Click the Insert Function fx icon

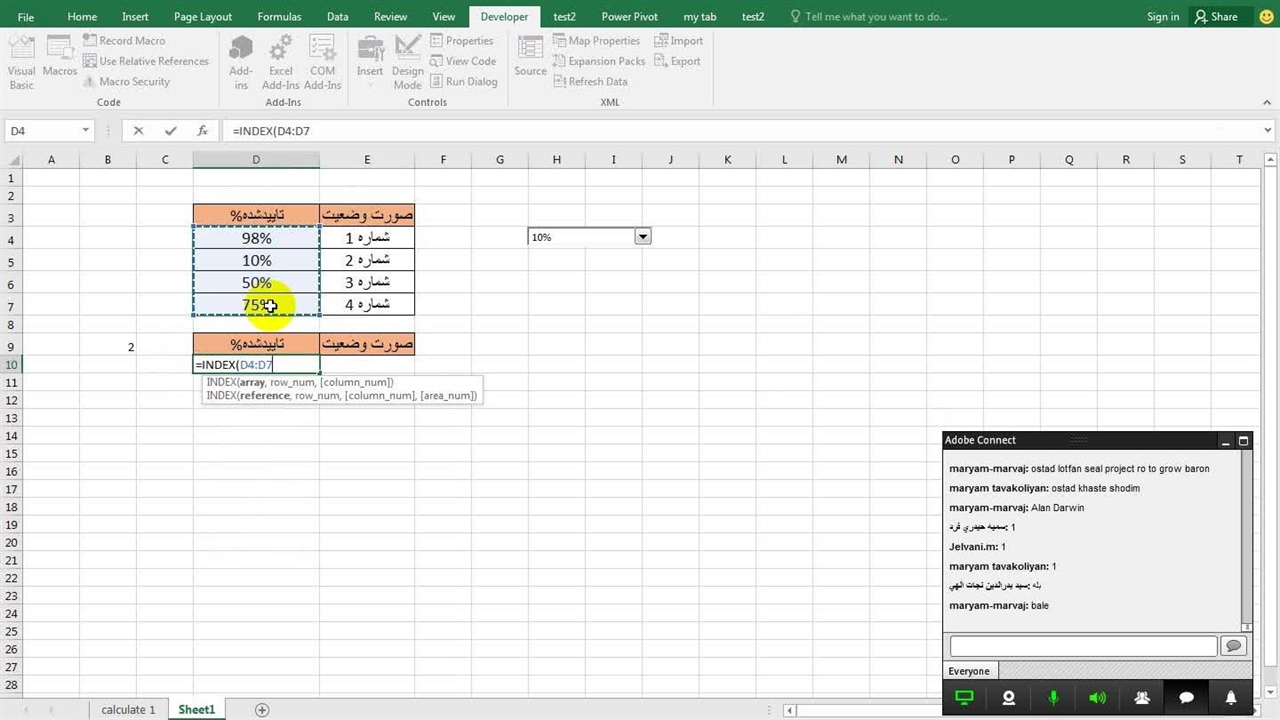[x=202, y=131]
